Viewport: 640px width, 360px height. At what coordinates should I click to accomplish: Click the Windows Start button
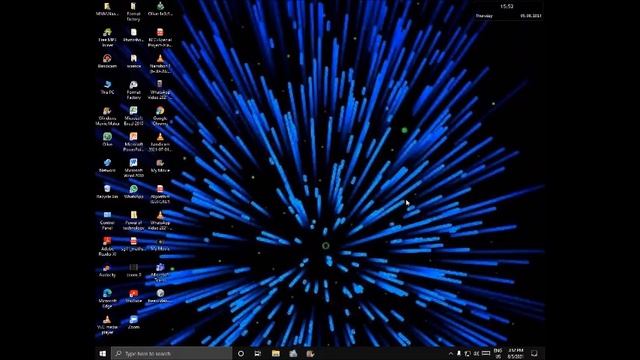[103, 353]
